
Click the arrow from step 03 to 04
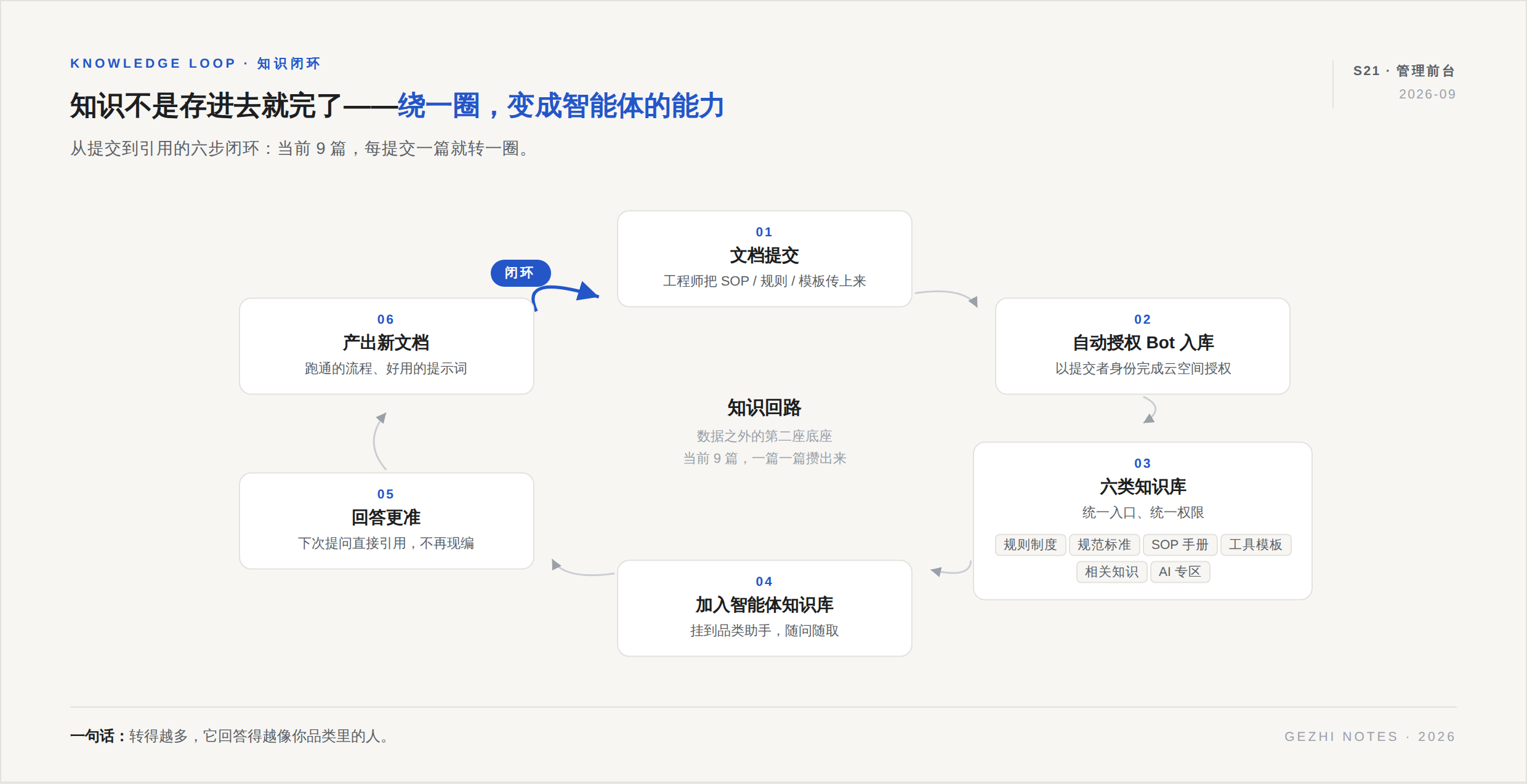point(951,568)
